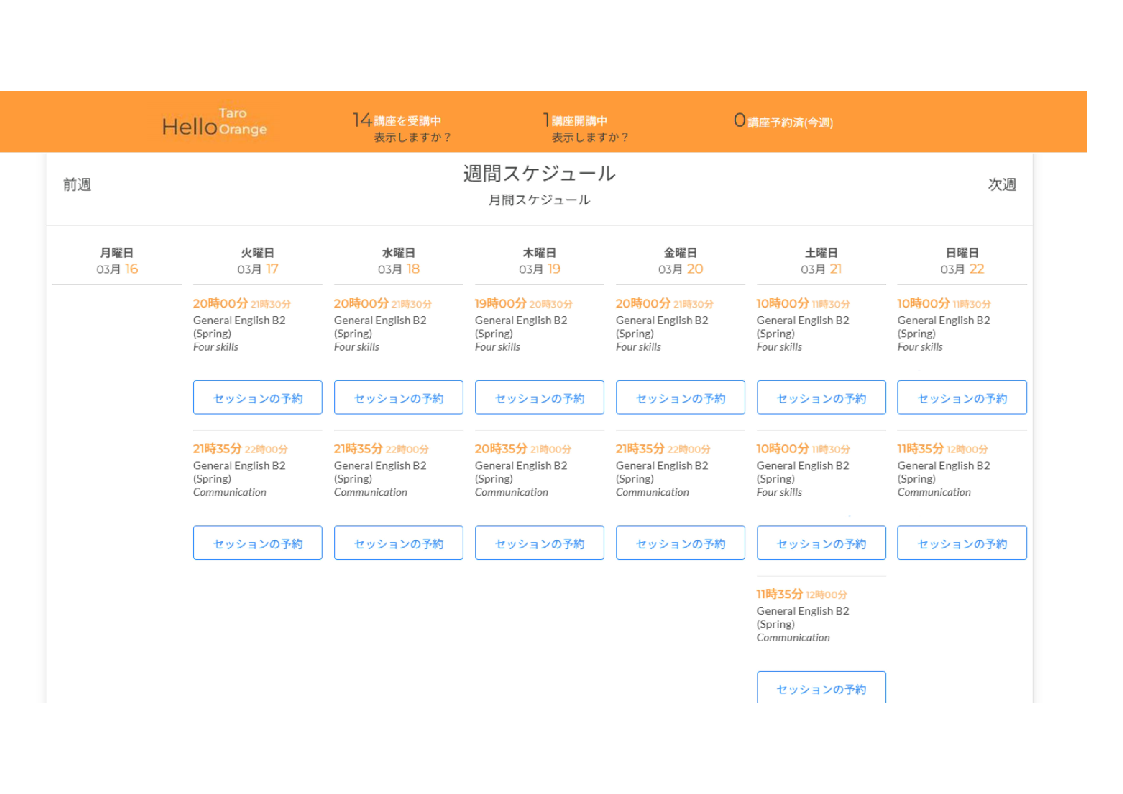
Task: Click the Hello Taro Orange greeting
Action: [x=214, y=123]
